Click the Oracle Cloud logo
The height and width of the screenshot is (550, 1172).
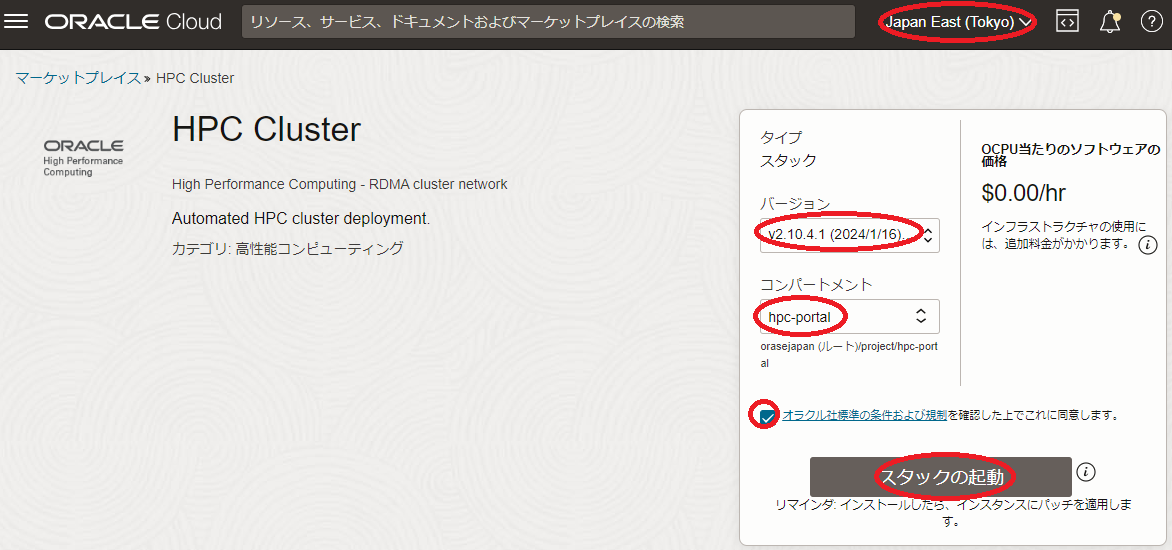[x=133, y=22]
